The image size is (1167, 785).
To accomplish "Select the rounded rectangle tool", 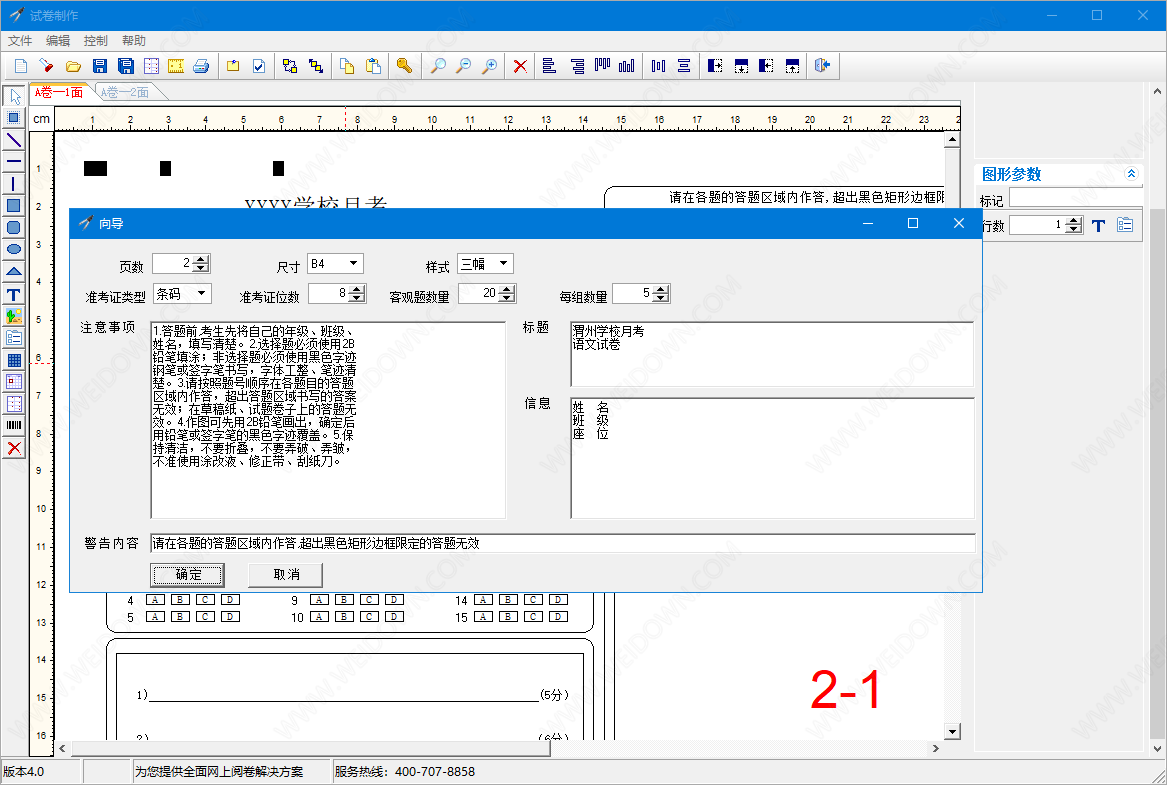I will pos(14,228).
